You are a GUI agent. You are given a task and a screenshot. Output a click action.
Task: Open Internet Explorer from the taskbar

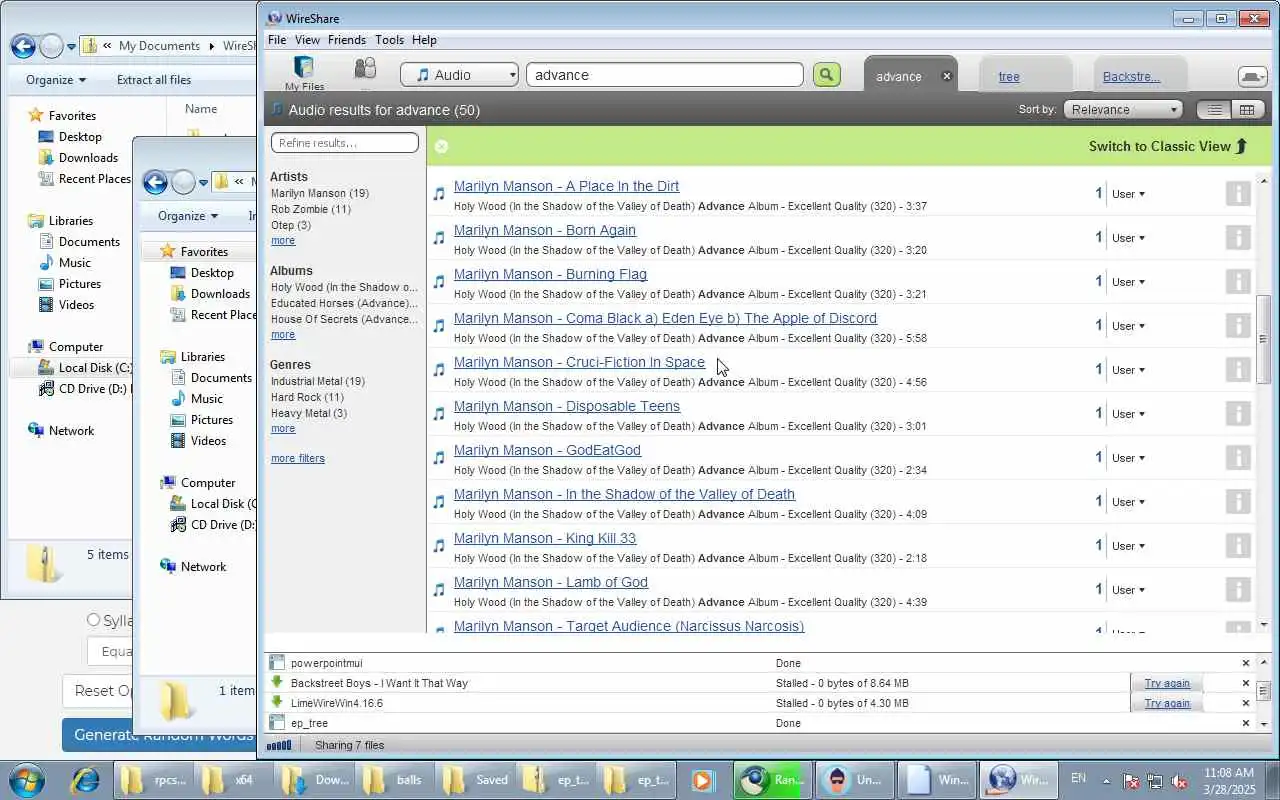coord(84,780)
